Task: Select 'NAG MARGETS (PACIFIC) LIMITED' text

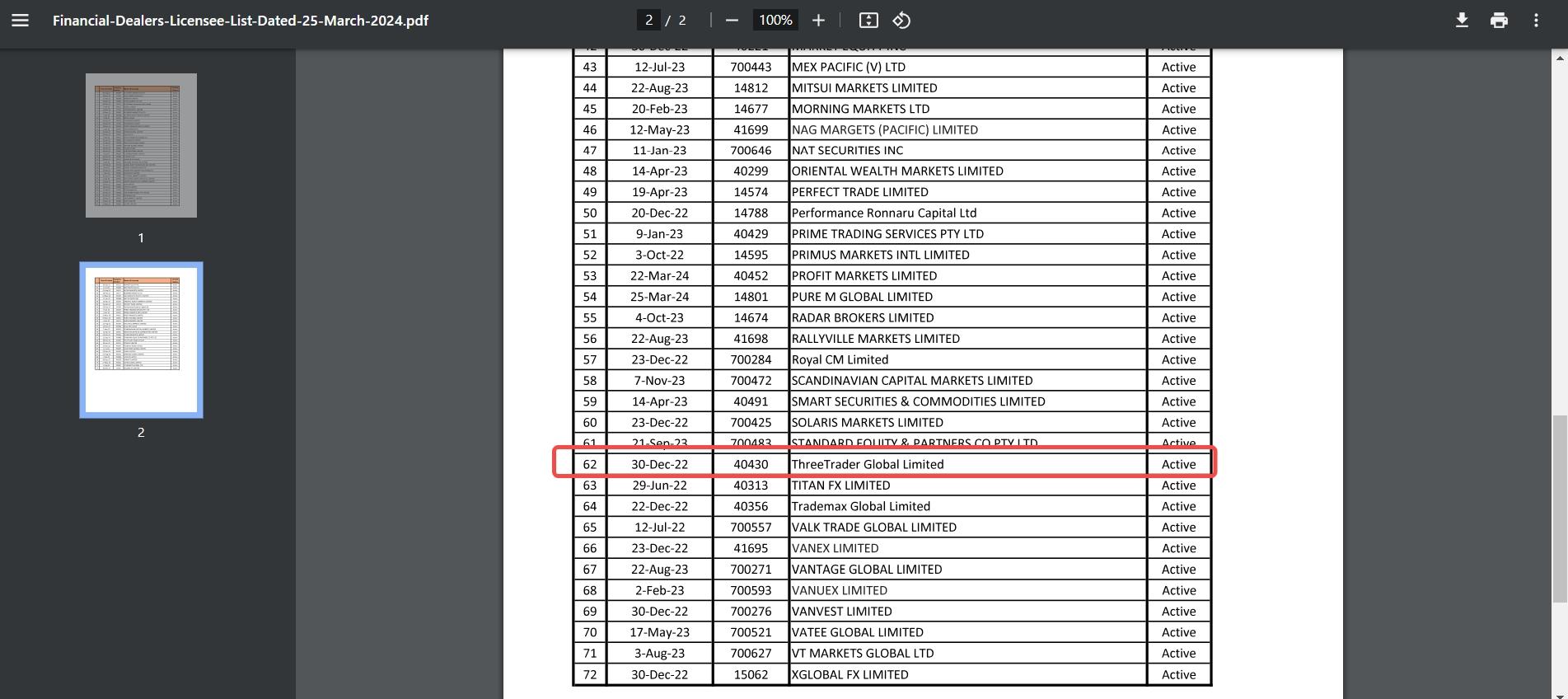Action: click(885, 129)
